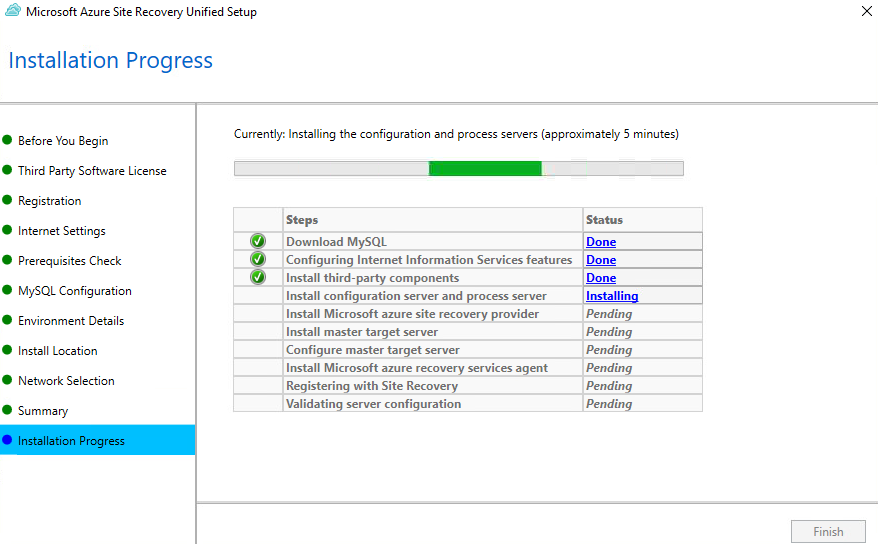Open Done link for Install third-party components
The image size is (878, 544).
point(601,278)
